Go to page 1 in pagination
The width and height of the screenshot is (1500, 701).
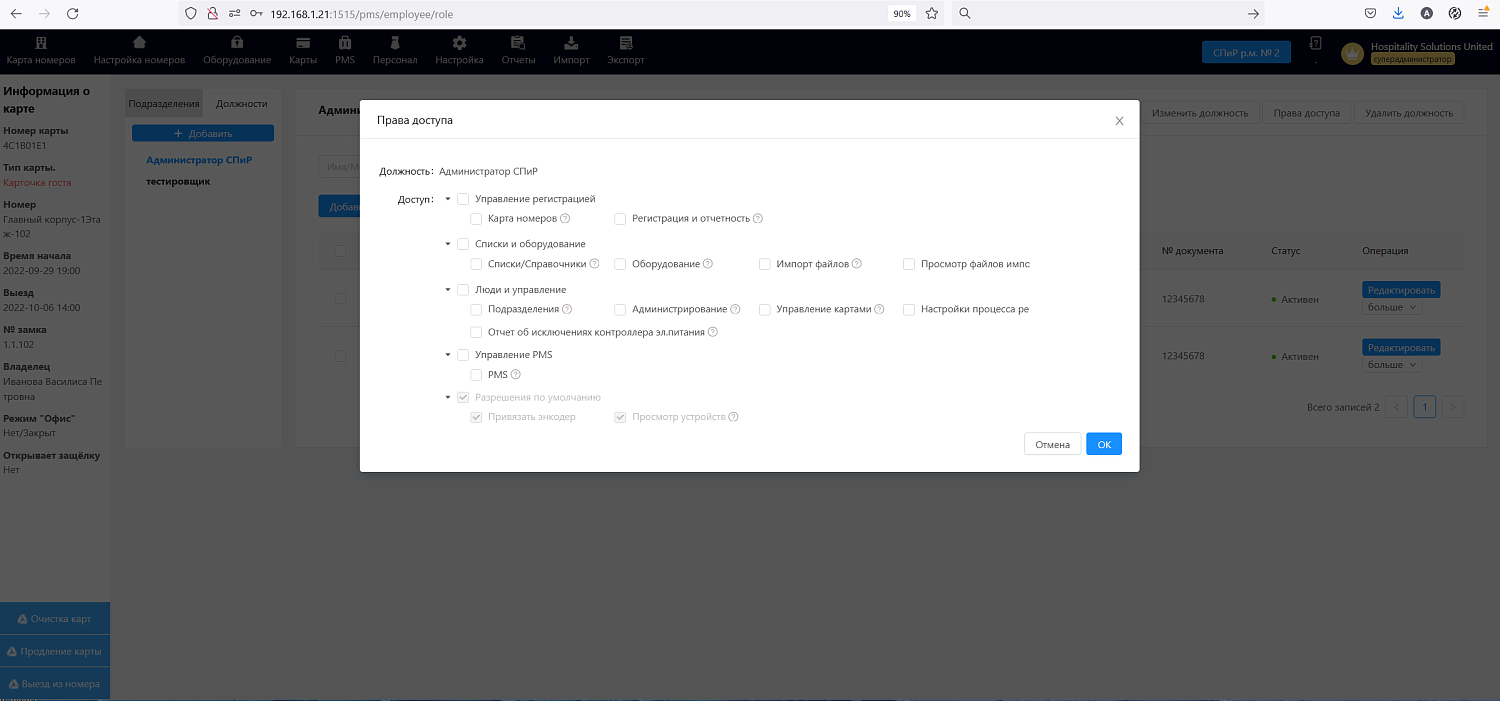pyautogui.click(x=1424, y=406)
